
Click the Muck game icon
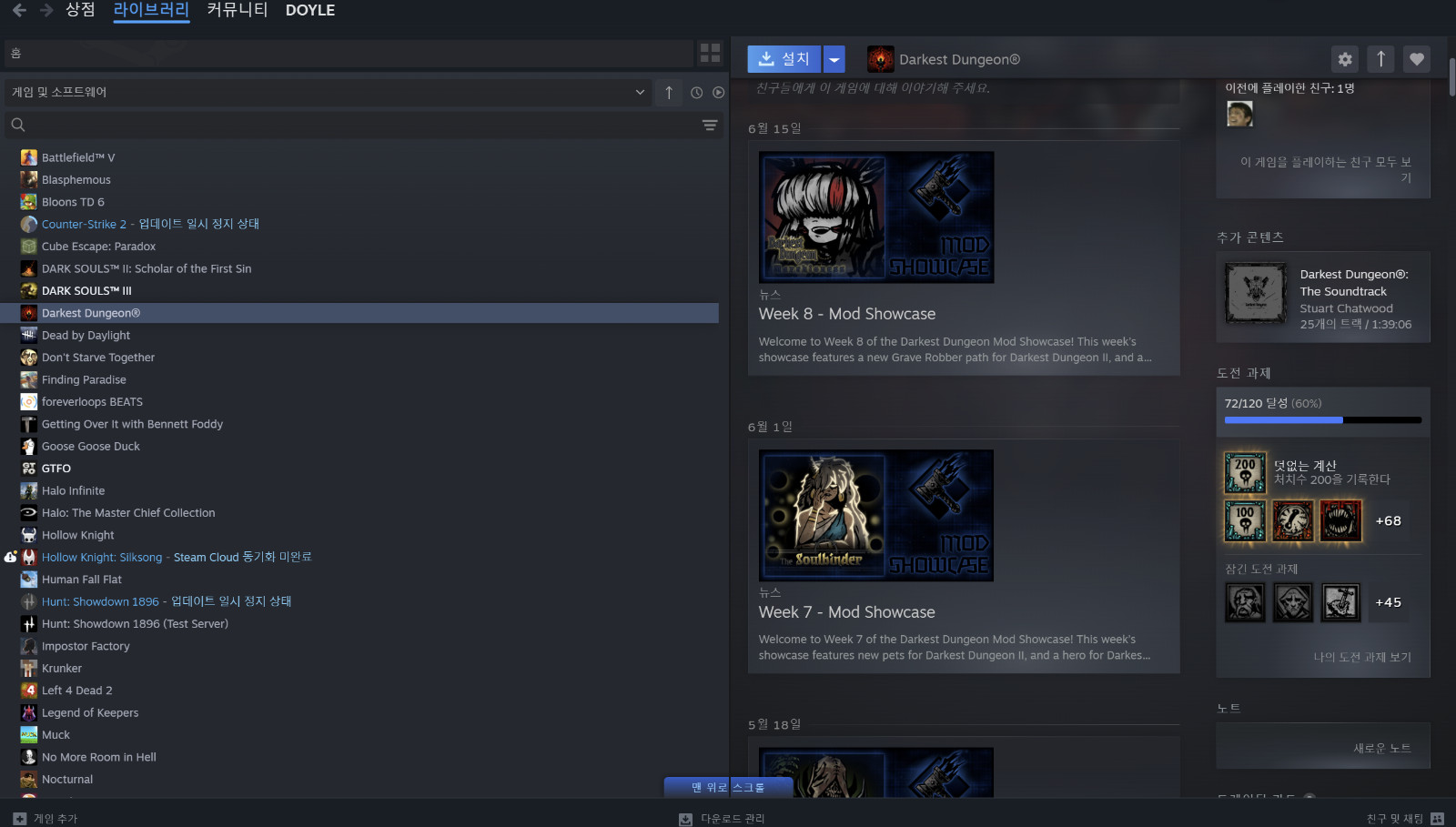pyautogui.click(x=29, y=735)
